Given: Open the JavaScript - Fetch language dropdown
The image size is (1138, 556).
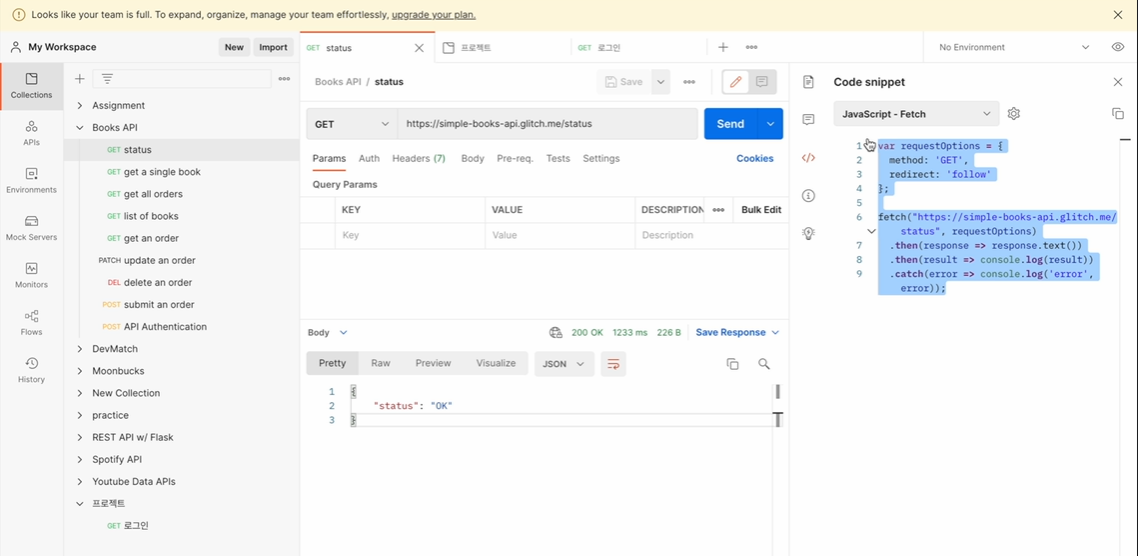Looking at the screenshot, I should click(x=916, y=114).
